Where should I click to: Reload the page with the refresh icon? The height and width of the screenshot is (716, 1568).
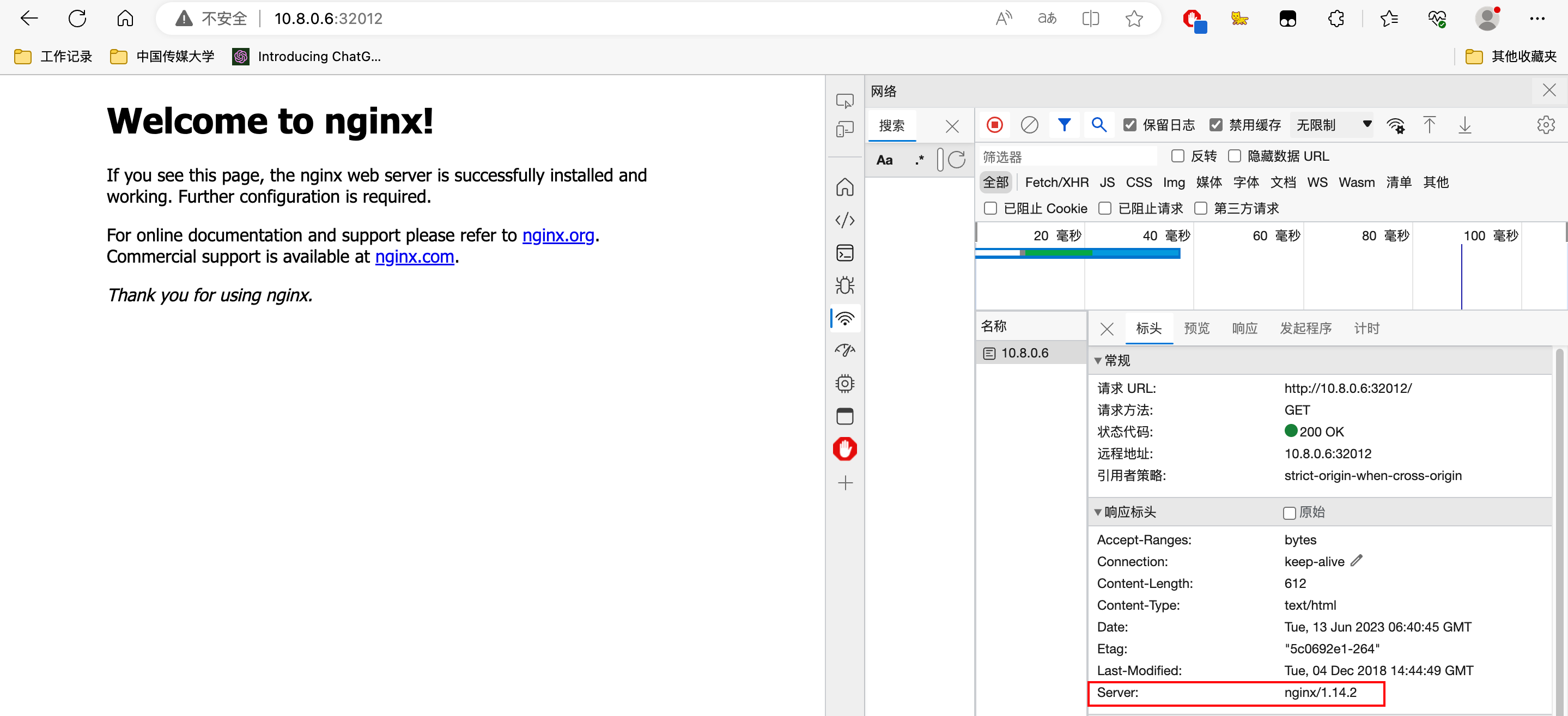click(77, 19)
